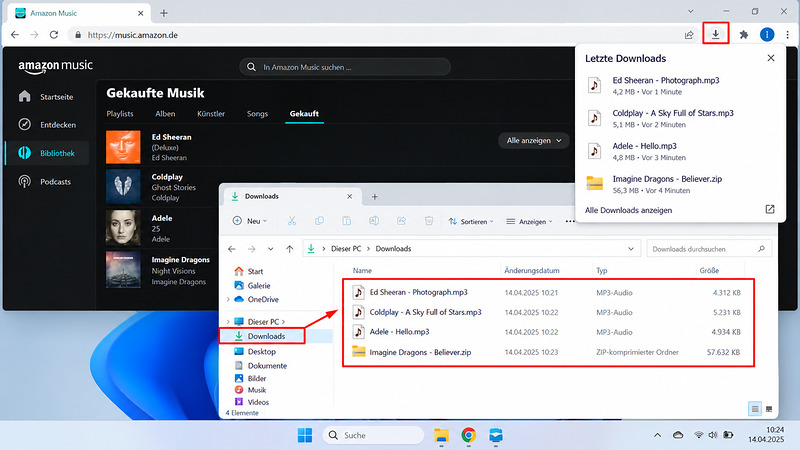Select the Gekauft tab

click(304, 114)
